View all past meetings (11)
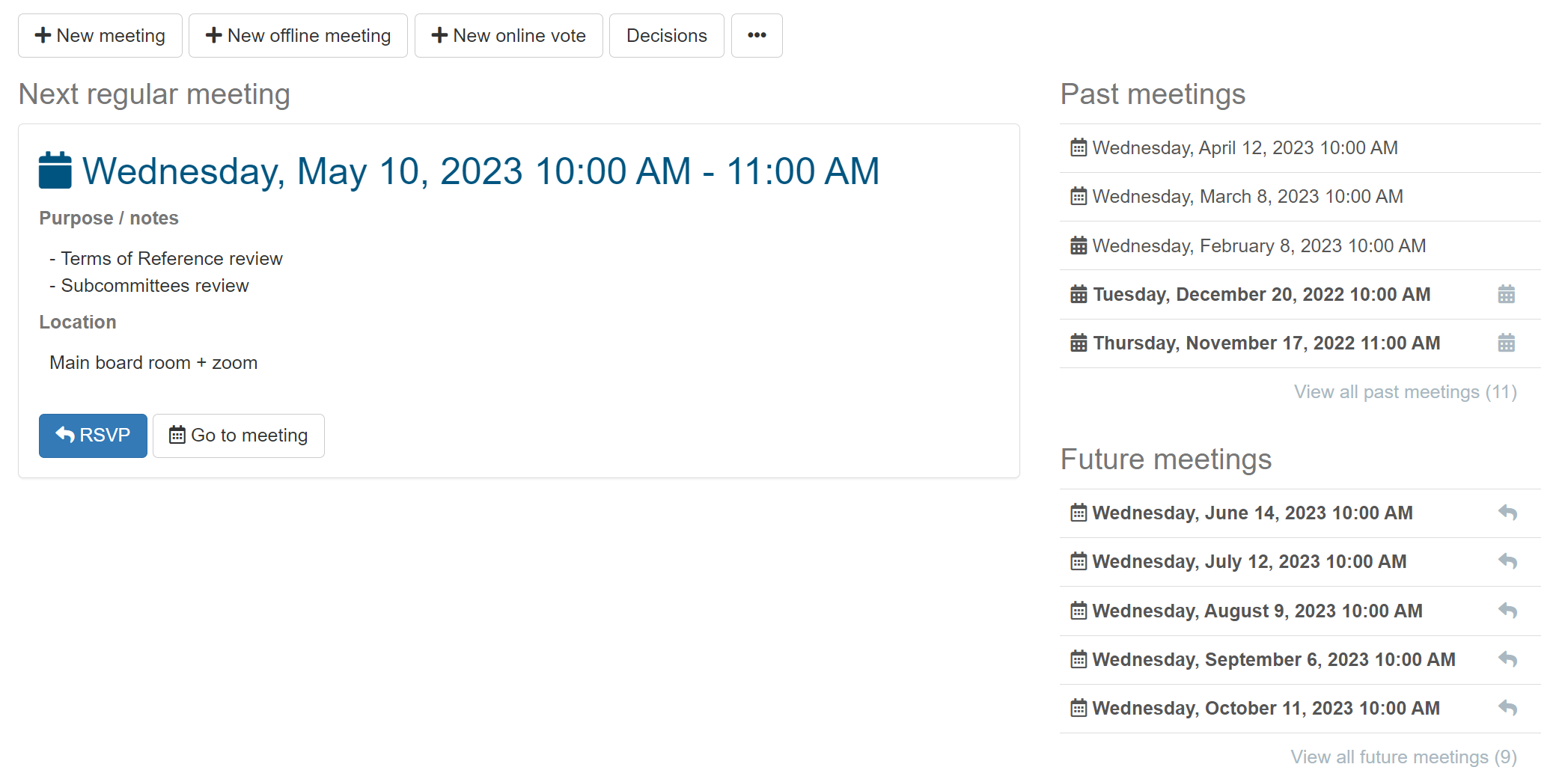Image resolution: width=1568 pixels, height=779 pixels. pos(1405,392)
